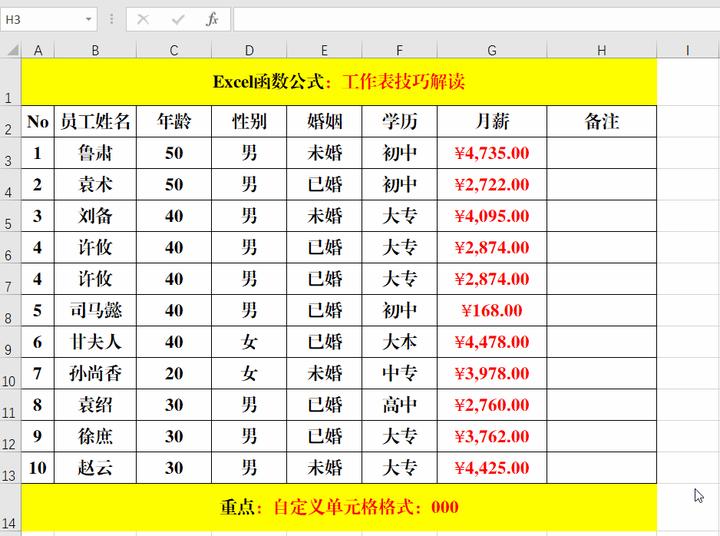The image size is (720, 536).
Task: Open the Name Box dropdown arrow
Action: click(88, 20)
